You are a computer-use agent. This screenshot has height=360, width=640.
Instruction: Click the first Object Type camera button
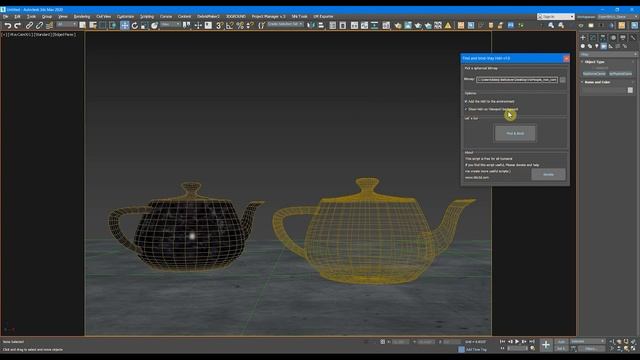594,74
